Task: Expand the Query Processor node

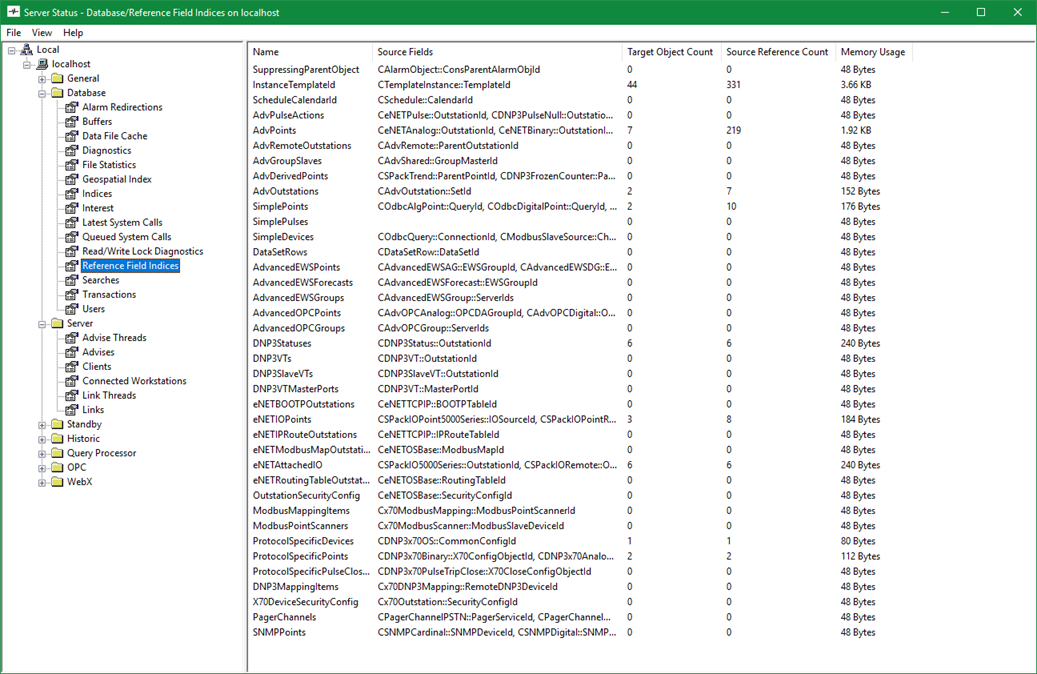Action: point(42,453)
